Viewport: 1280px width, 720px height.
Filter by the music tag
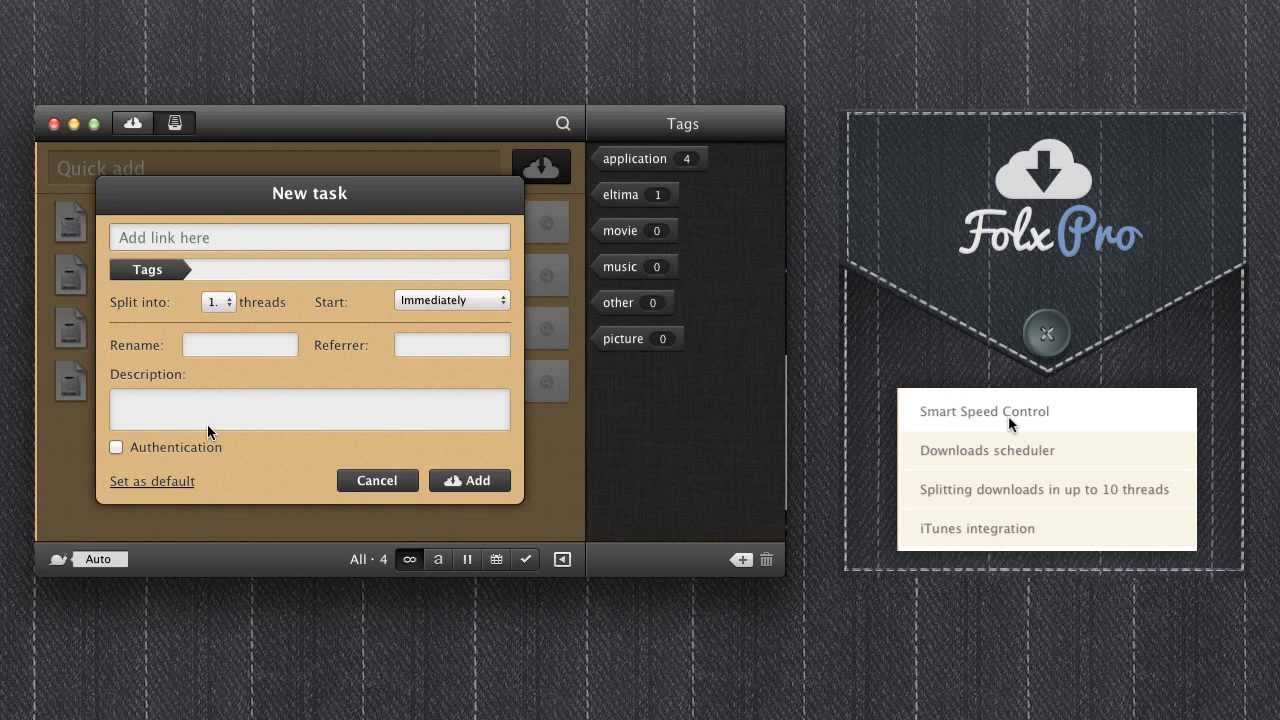(634, 267)
